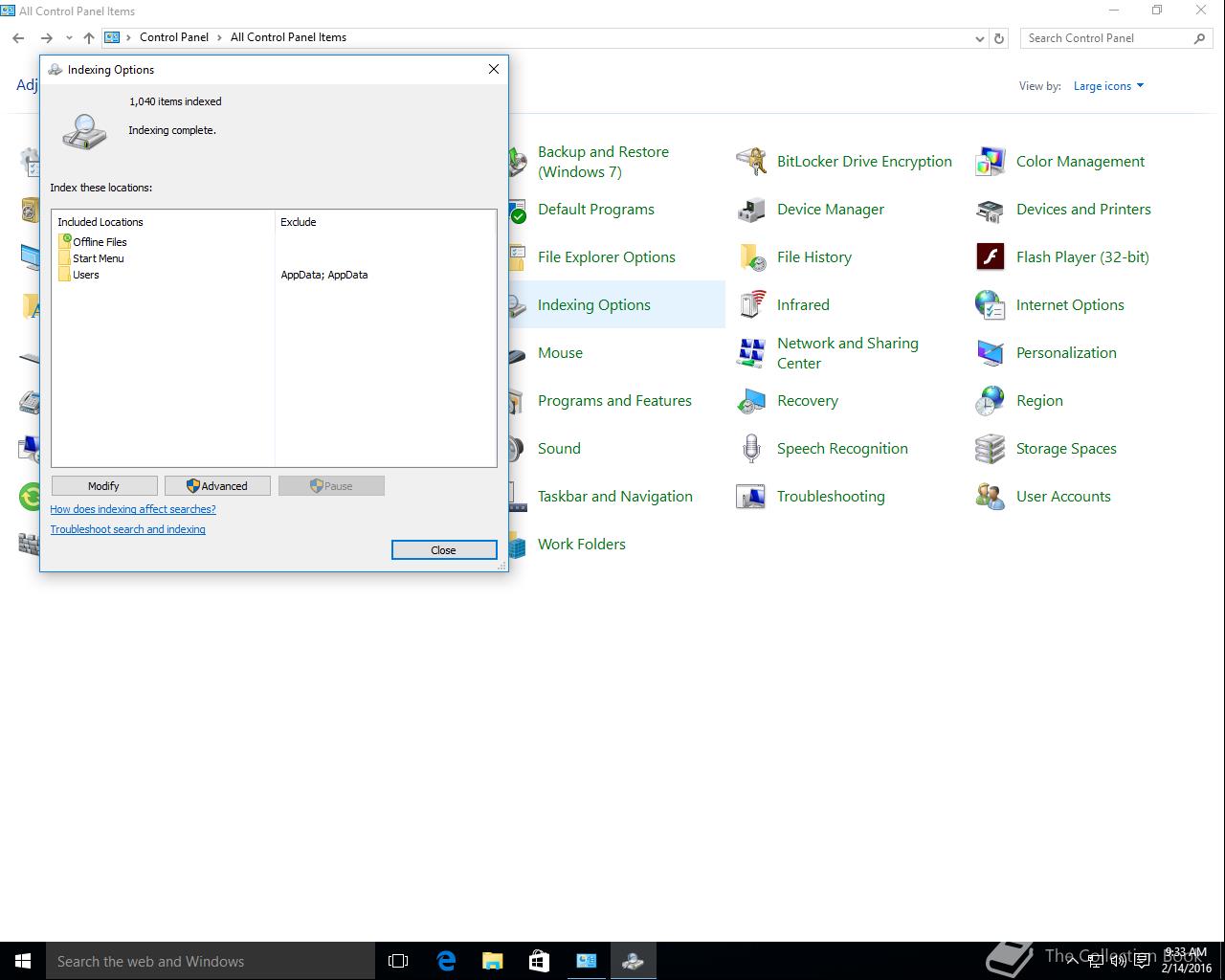The height and width of the screenshot is (980, 1225).
Task: Open Microsoft Edge from the taskbar
Action: [x=446, y=961]
